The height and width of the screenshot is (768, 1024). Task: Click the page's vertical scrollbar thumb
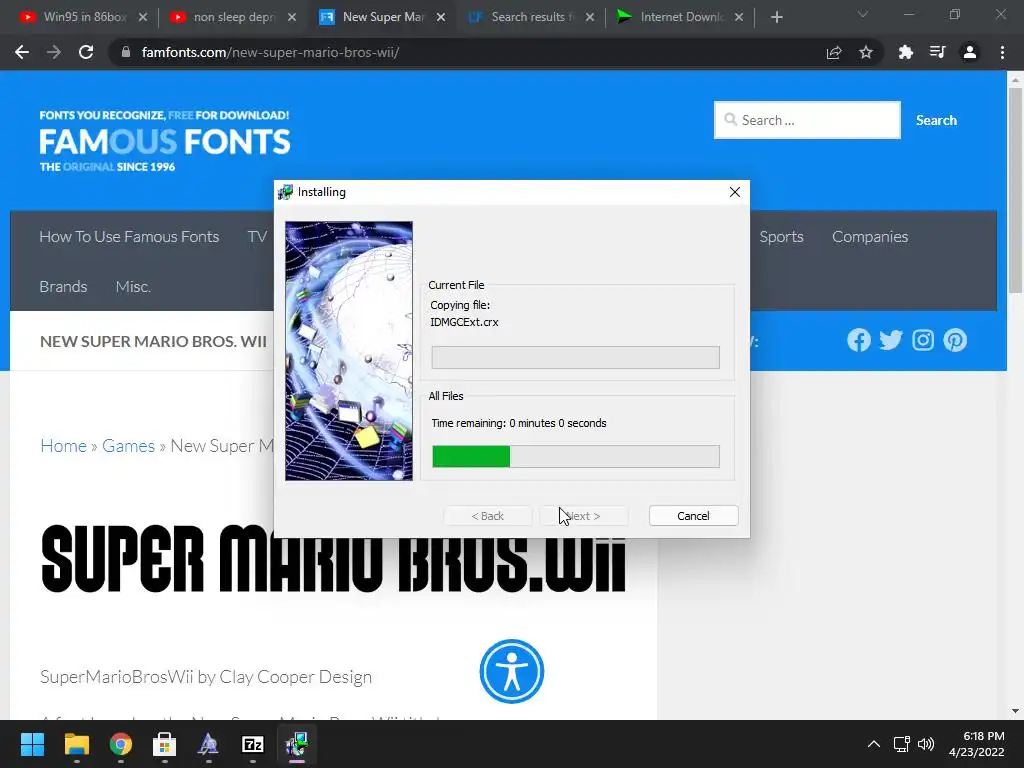pyautogui.click(x=1015, y=189)
